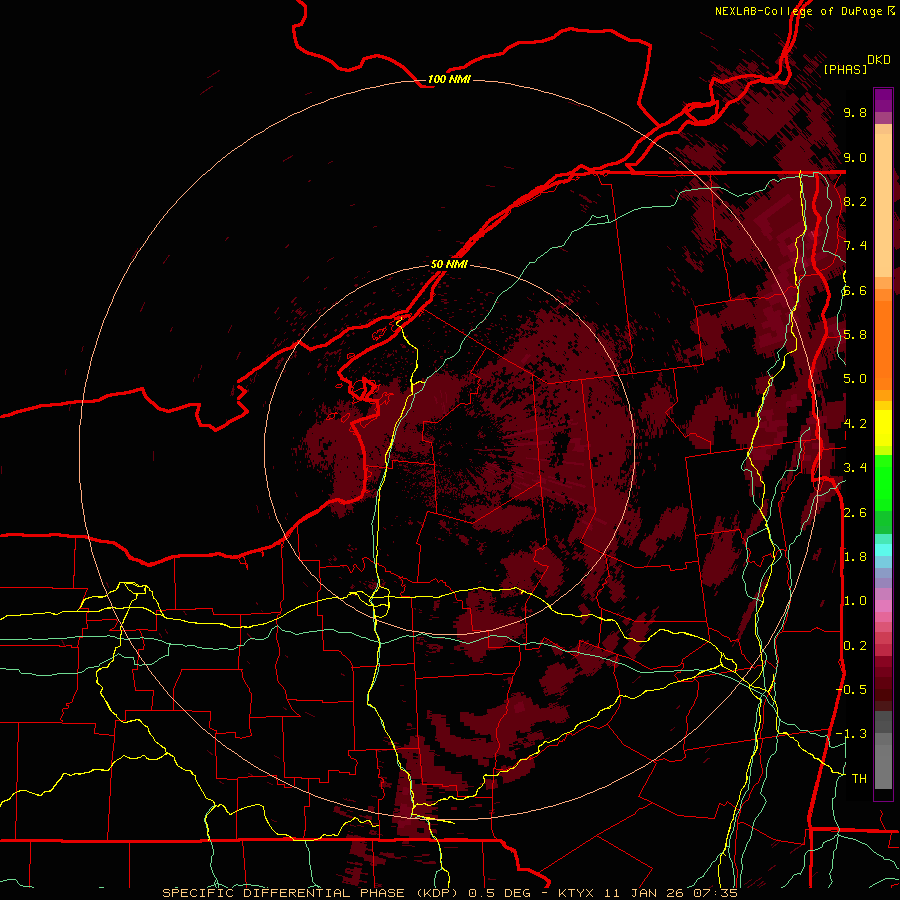The width and height of the screenshot is (900, 900).
Task: Click the 3.4 value on the color scale
Action: 855,468
